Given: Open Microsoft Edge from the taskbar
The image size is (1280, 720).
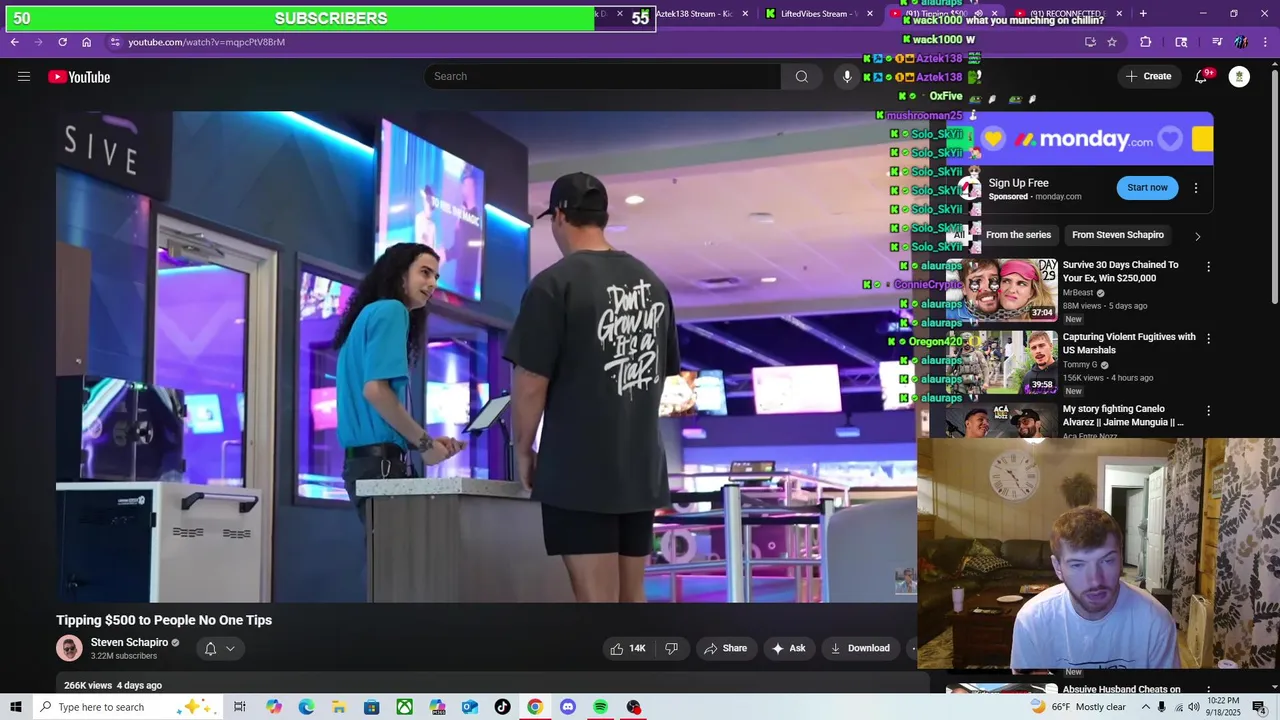Looking at the screenshot, I should 306,707.
